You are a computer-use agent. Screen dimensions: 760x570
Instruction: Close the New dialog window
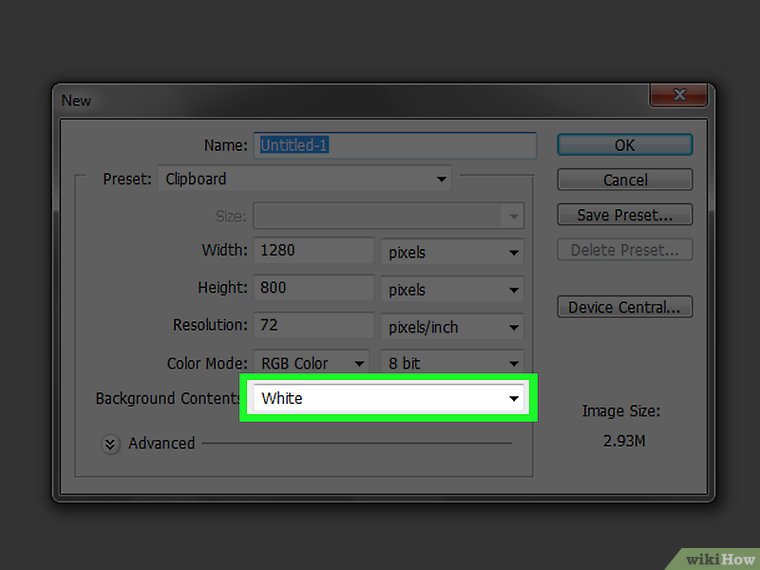click(x=679, y=96)
